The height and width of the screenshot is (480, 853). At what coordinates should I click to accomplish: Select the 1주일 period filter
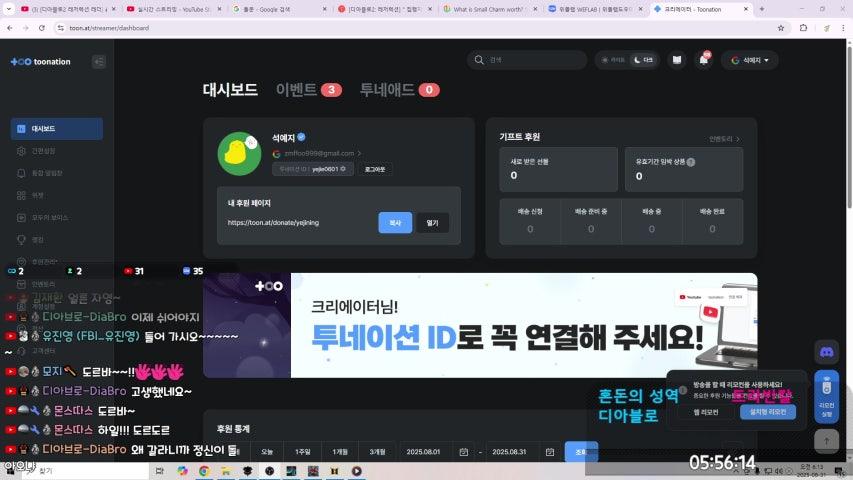302,452
